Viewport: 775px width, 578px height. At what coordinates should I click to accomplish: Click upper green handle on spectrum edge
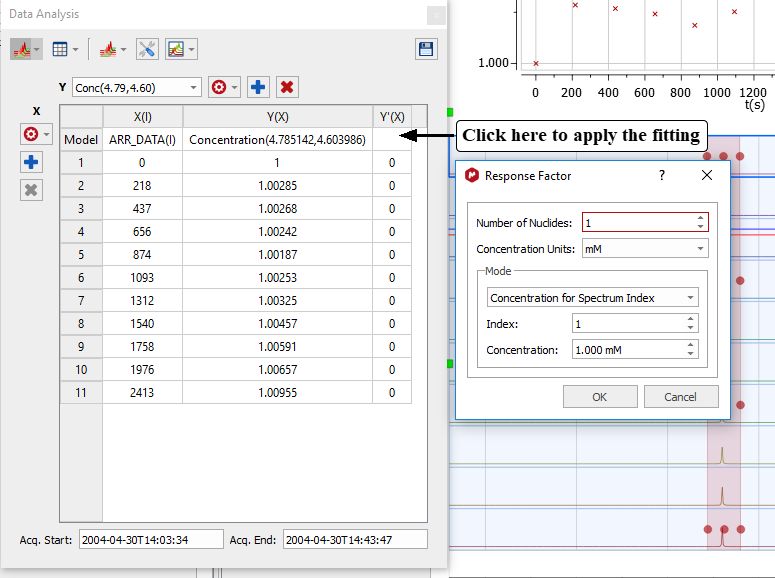450,113
